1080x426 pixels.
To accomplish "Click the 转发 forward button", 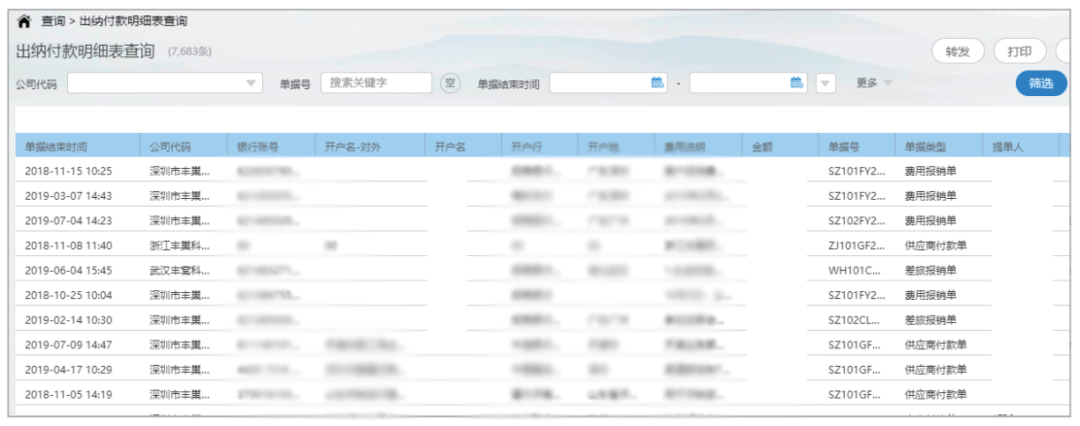I will (x=958, y=51).
